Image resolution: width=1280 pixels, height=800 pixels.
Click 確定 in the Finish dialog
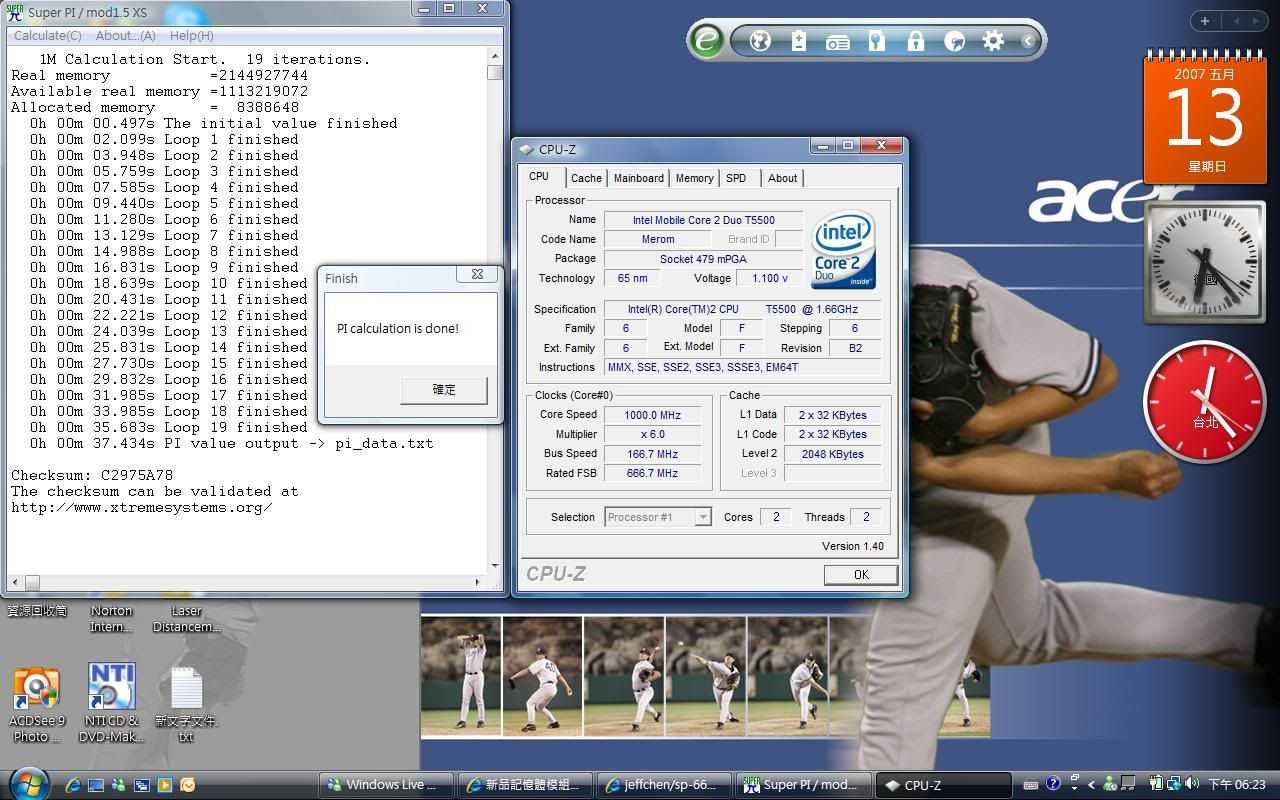444,390
